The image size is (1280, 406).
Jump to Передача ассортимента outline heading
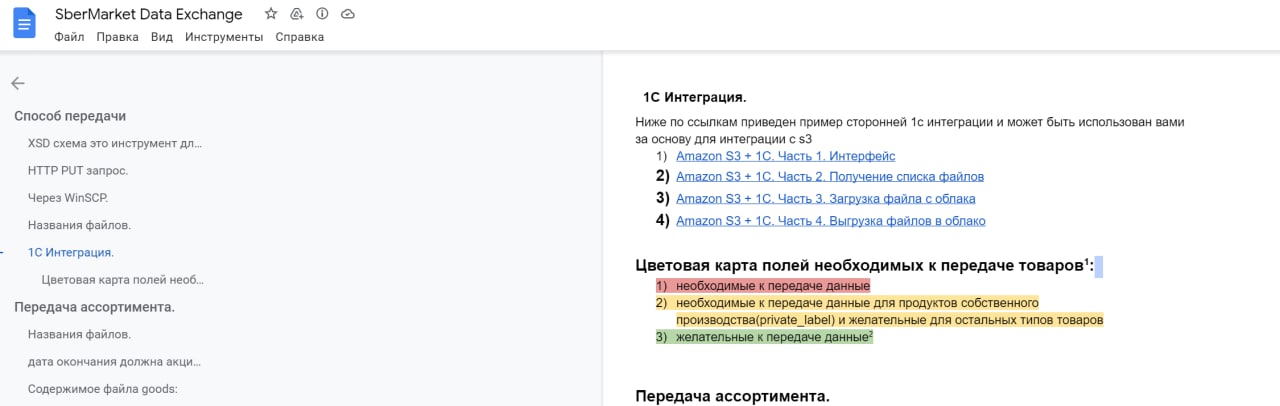(x=95, y=307)
